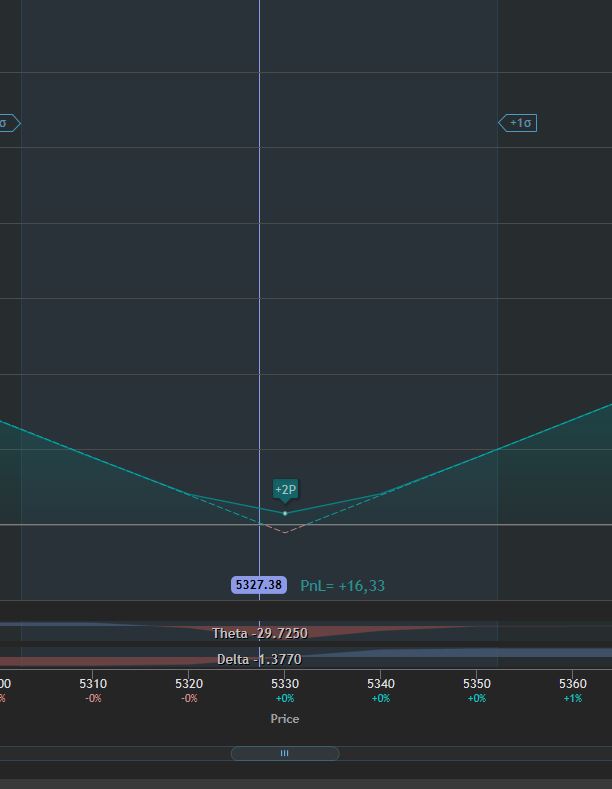Click the Theta -29.7250 value
612x789 pixels.
260,633
